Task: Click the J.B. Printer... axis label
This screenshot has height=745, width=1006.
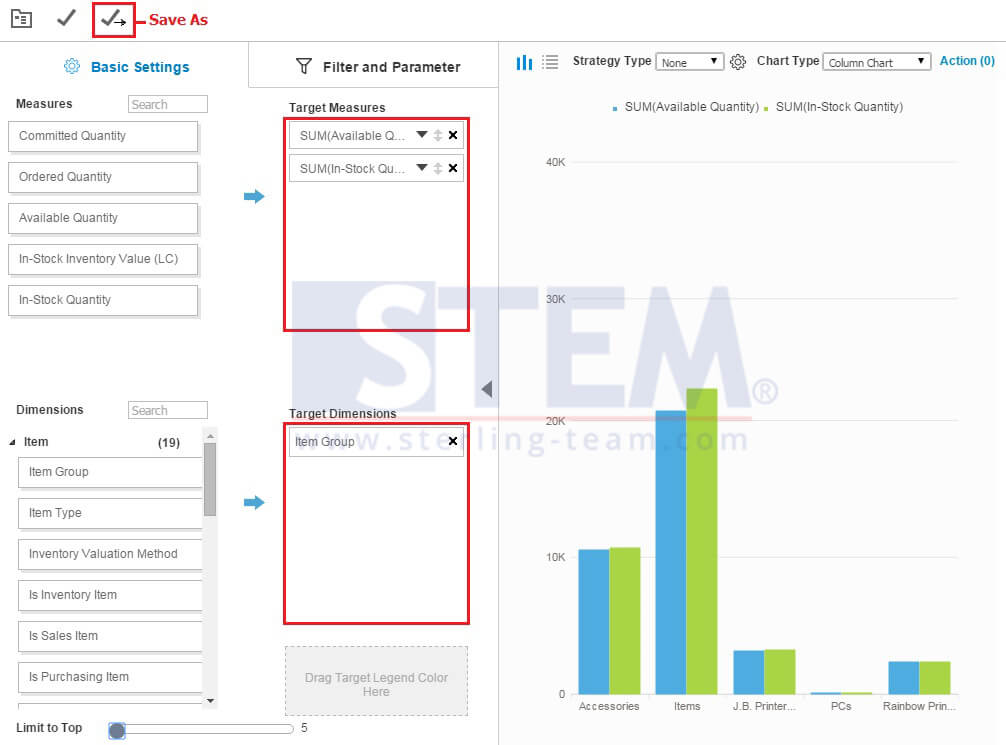Action: [763, 706]
